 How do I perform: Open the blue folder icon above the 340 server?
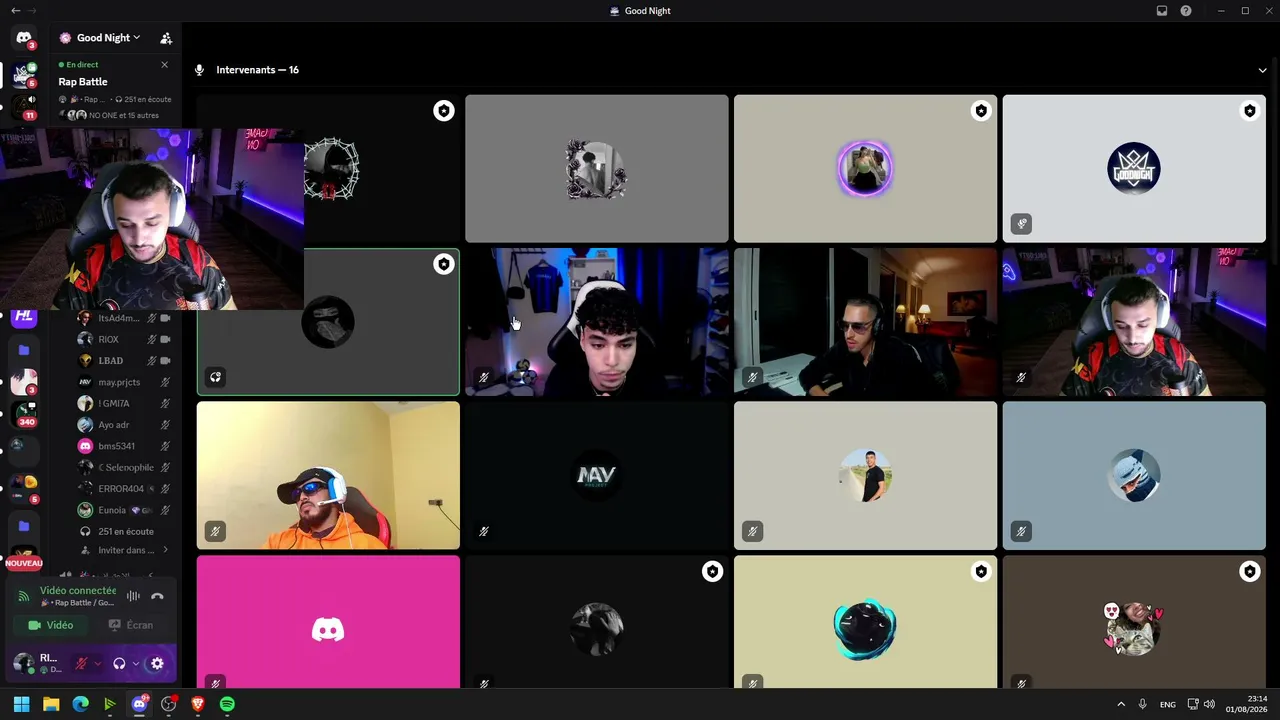pyautogui.click(x=24, y=351)
